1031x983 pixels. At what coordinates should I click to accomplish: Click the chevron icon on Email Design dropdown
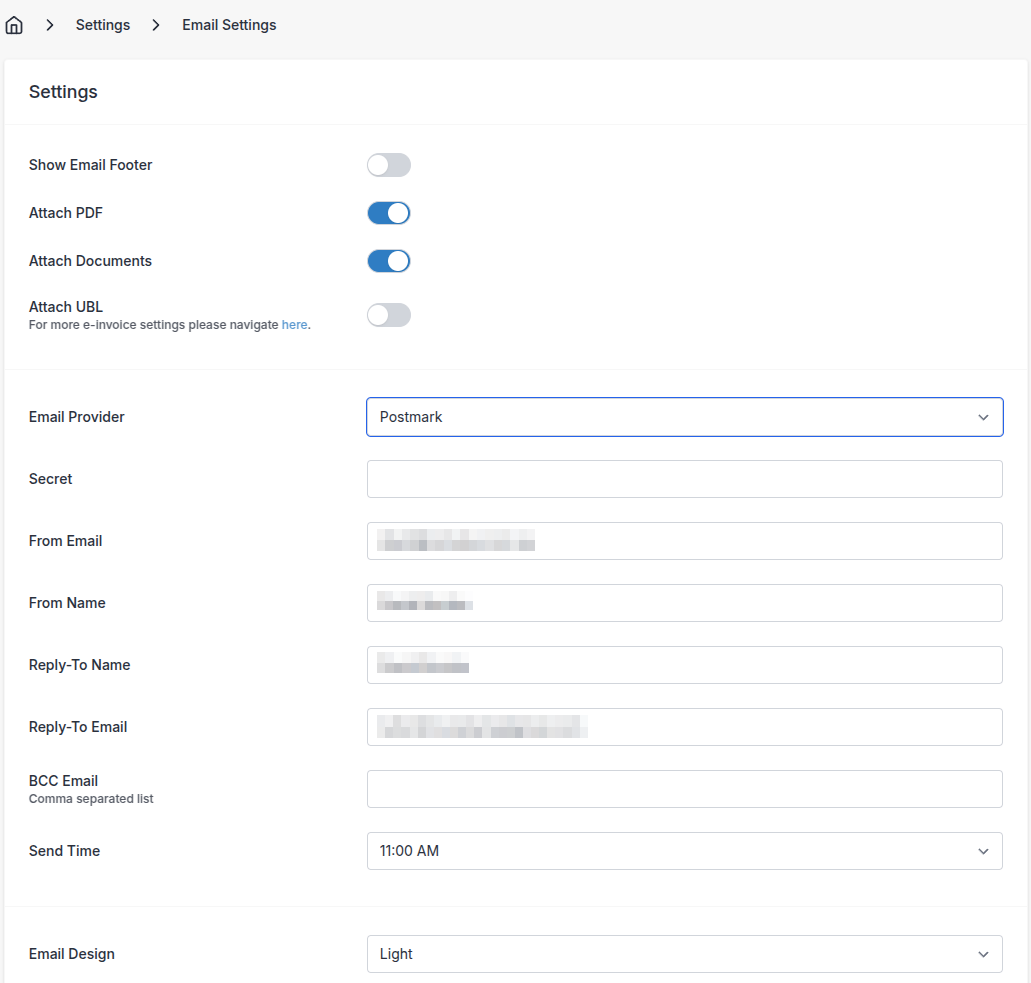coord(984,954)
